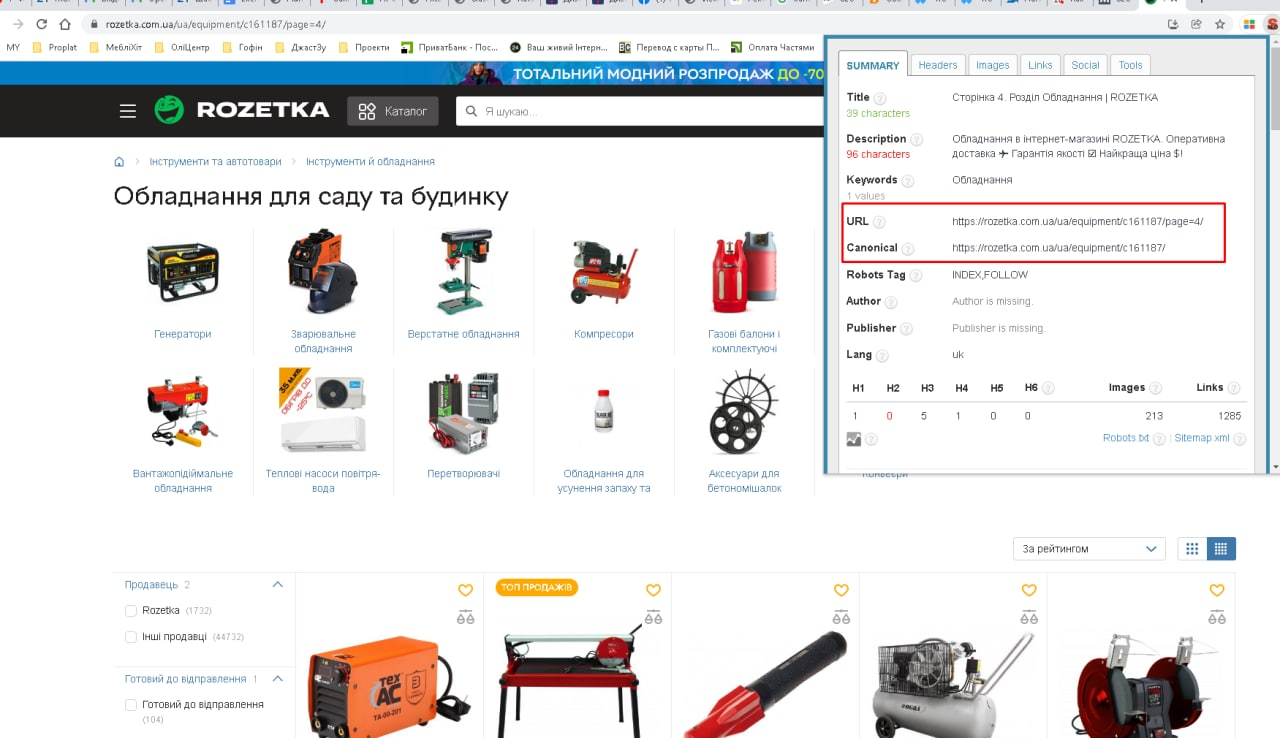Open the Proplat bookmarks folder
Viewport: 1280px width, 738px height.
[x=56, y=47]
